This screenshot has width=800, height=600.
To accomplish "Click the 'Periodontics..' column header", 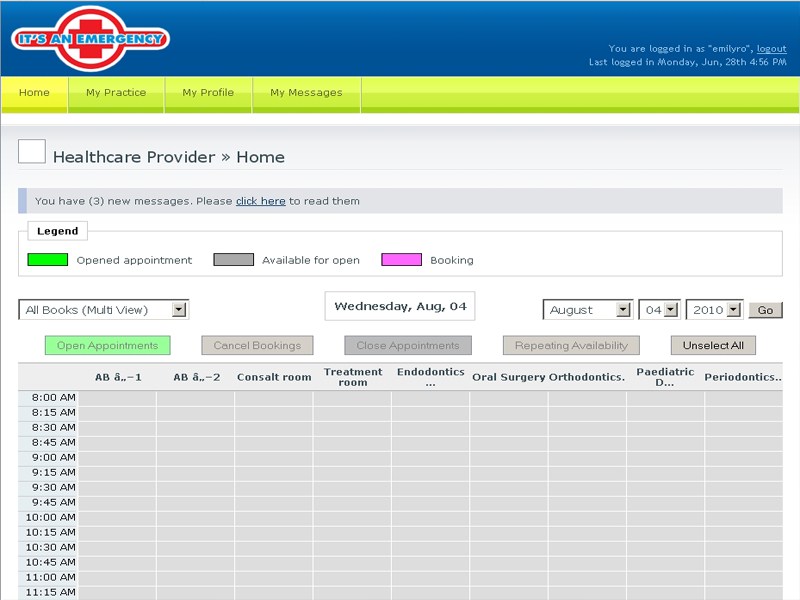I will point(743,377).
